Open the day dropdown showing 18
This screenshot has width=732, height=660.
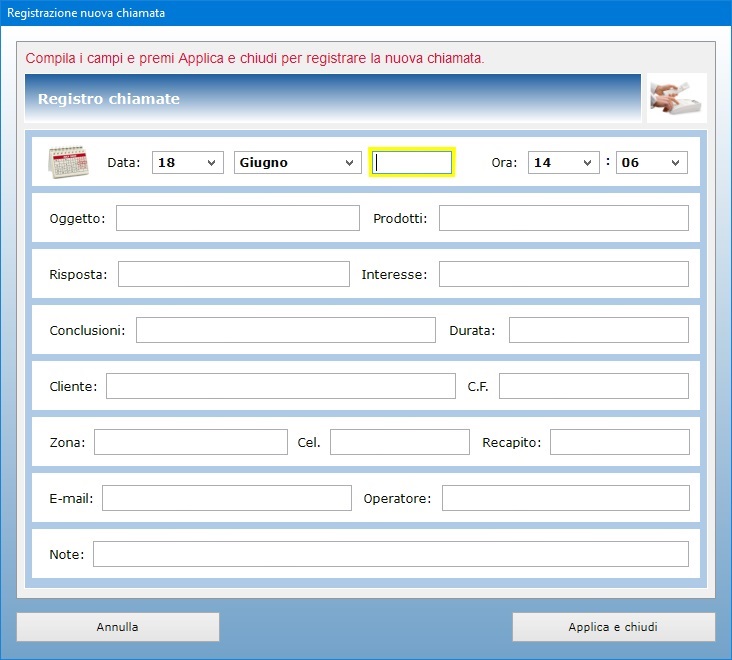(x=188, y=162)
